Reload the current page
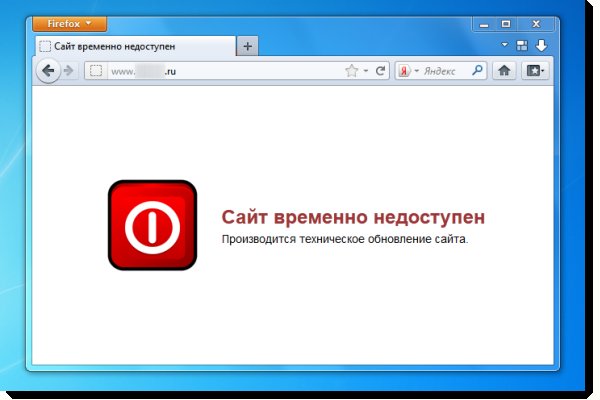Image resolution: width=600 pixels, height=400 pixels. [380, 71]
